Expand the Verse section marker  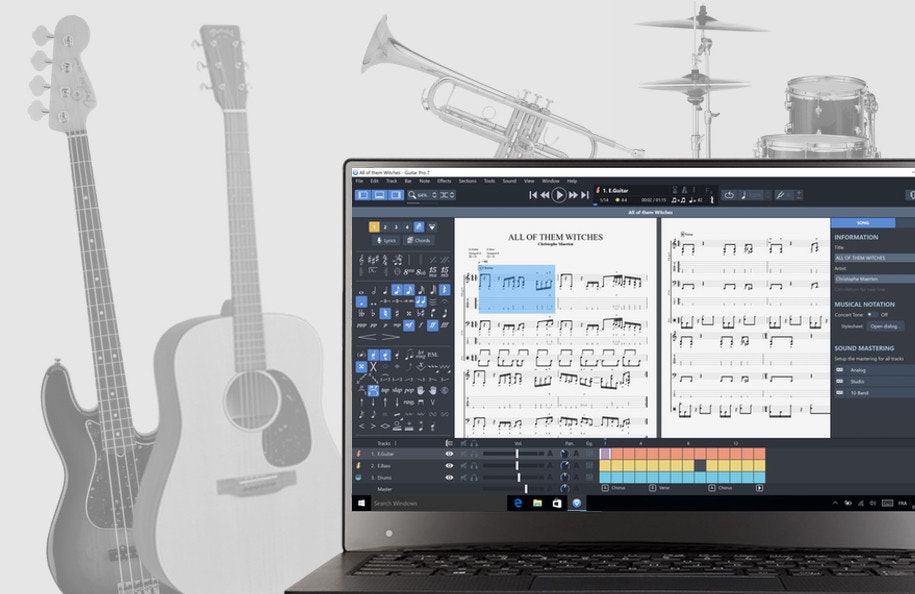[652, 488]
